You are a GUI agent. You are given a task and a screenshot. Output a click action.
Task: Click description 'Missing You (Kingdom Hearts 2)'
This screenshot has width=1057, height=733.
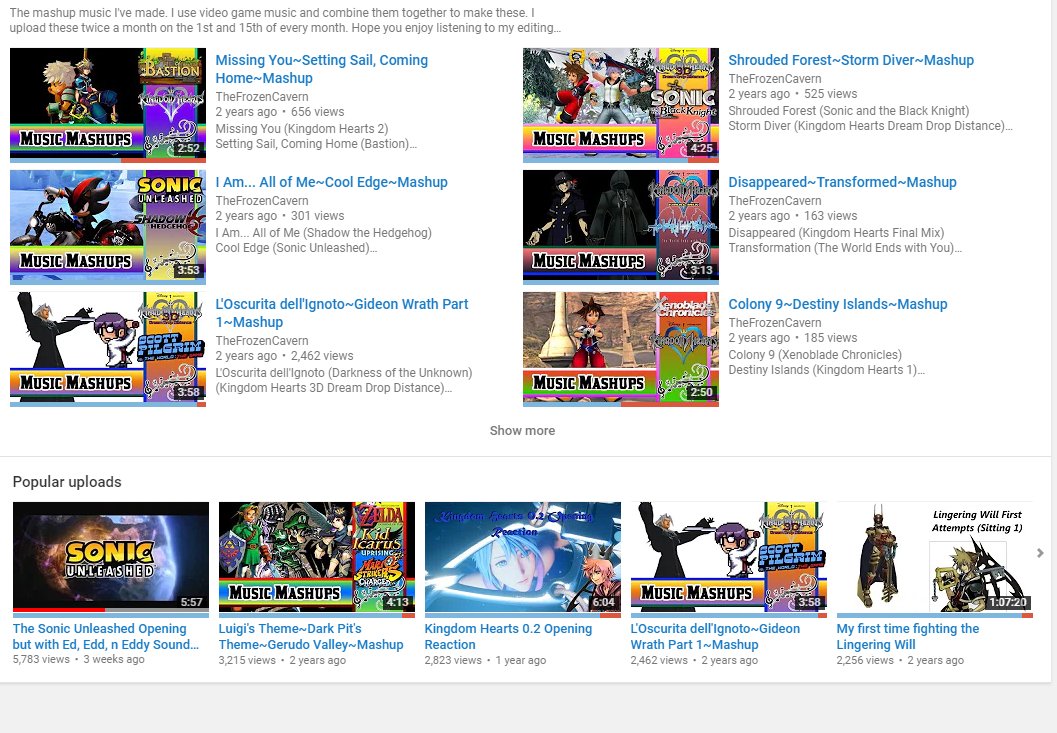[301, 129]
